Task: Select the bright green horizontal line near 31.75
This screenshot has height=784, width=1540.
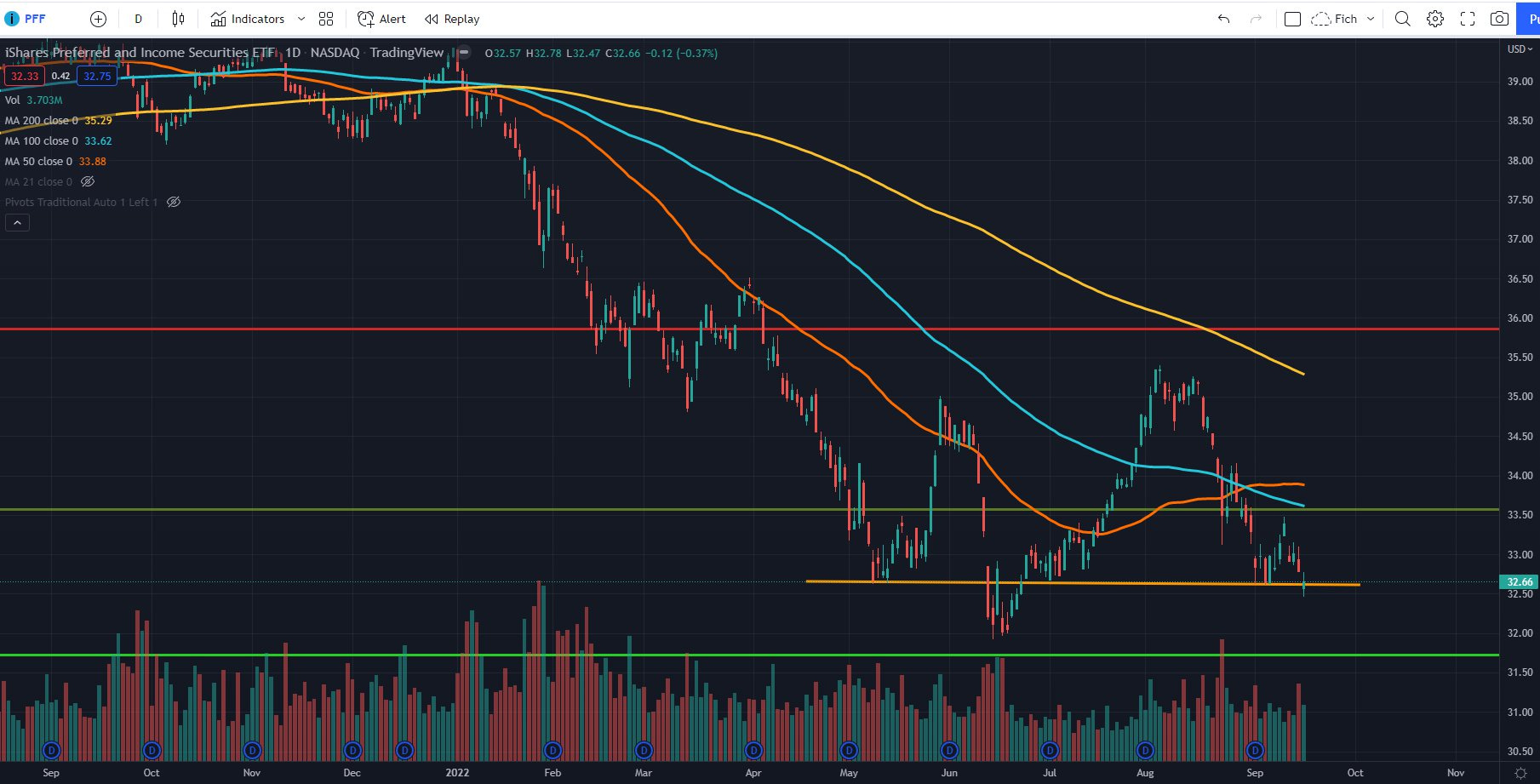Action: pyautogui.click(x=749, y=655)
